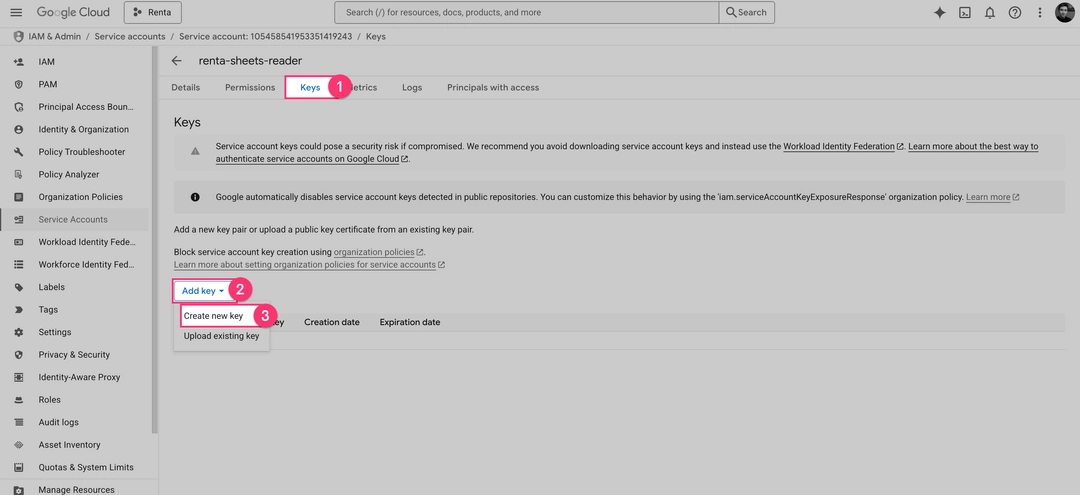Follow the organization policies link

[374, 252]
